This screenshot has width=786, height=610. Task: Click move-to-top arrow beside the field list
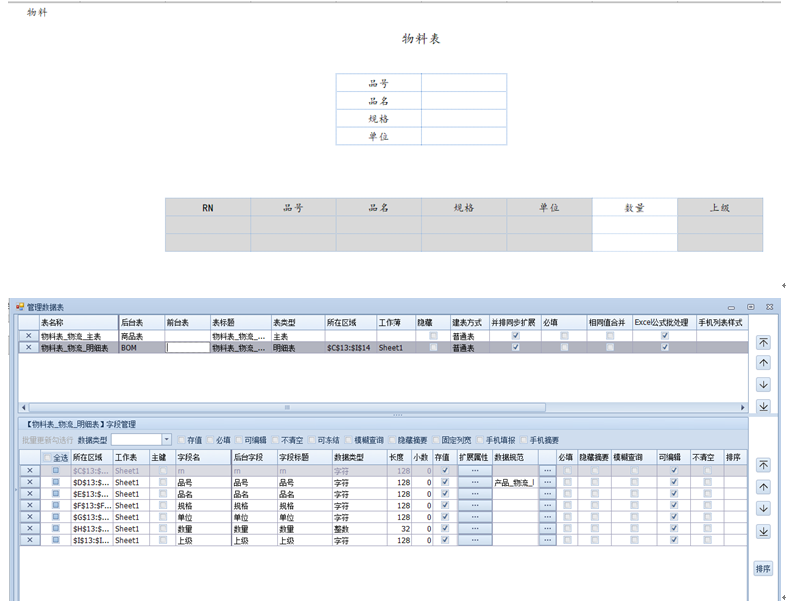click(764, 465)
